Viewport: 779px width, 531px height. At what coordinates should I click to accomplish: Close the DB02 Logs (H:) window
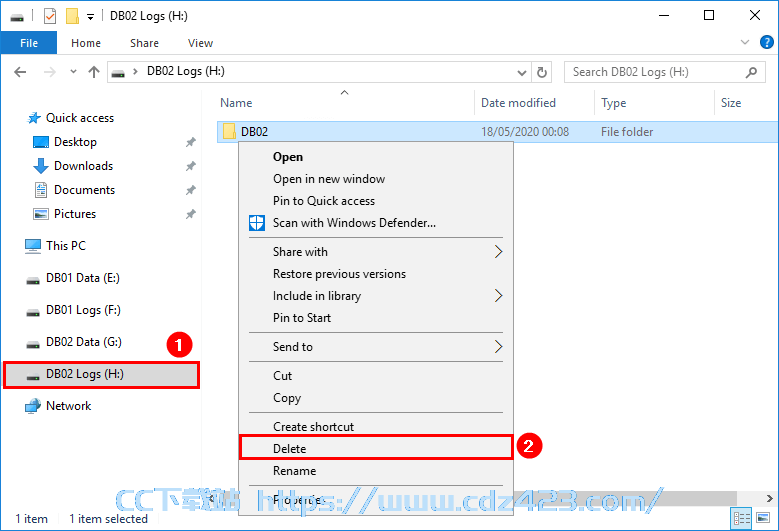click(x=755, y=15)
